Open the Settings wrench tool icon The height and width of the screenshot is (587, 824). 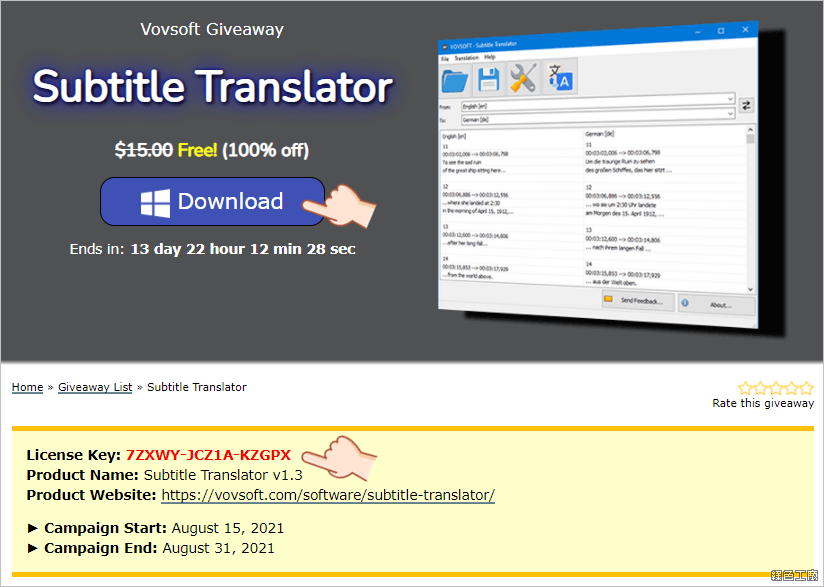[x=522, y=76]
